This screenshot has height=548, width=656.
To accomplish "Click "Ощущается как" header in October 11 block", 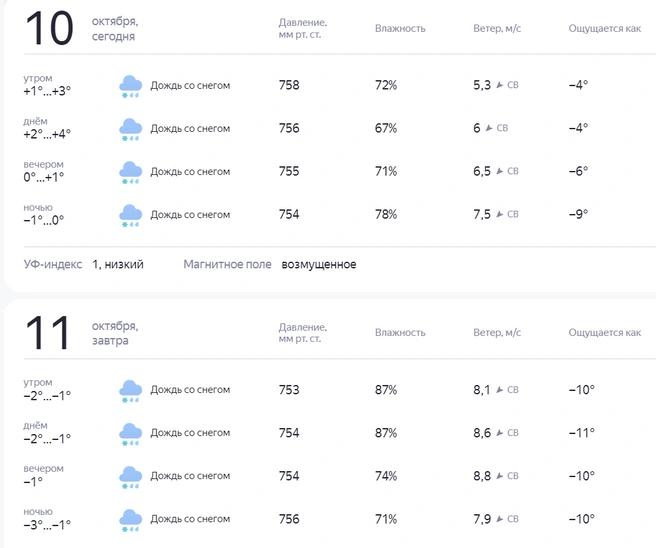I will coord(604,333).
